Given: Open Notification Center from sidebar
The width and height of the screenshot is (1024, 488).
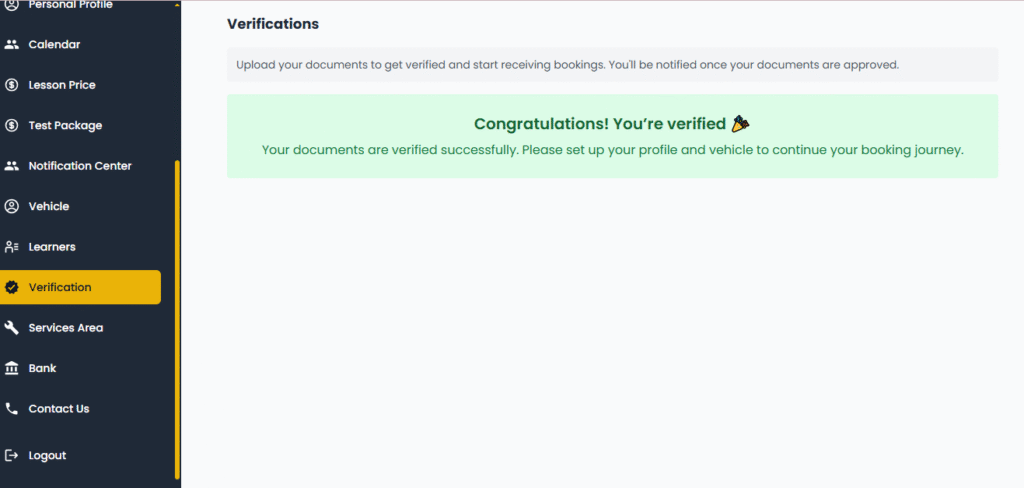Looking at the screenshot, I should [x=80, y=166].
